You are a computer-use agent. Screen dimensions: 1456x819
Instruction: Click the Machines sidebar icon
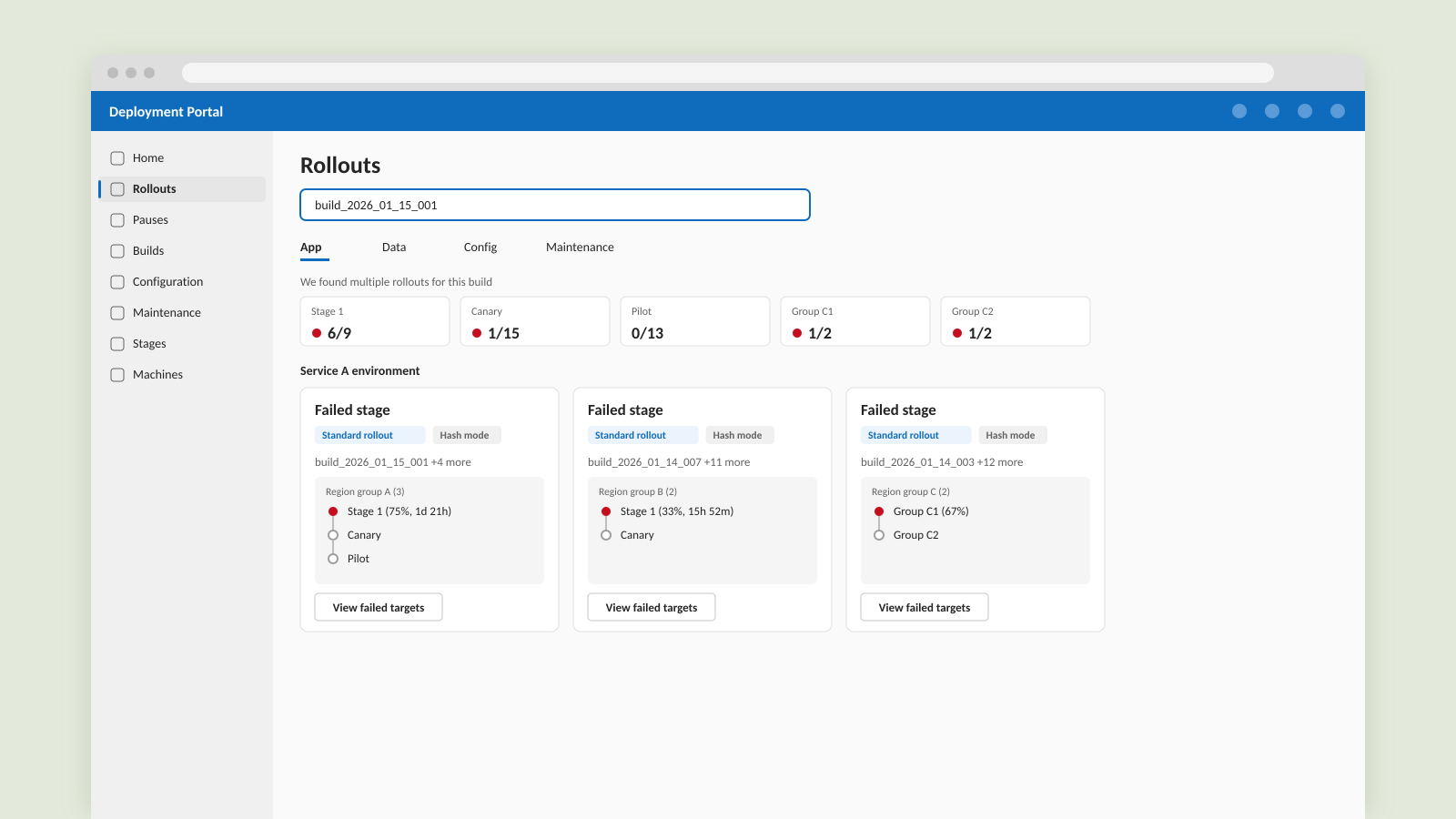[117, 375]
